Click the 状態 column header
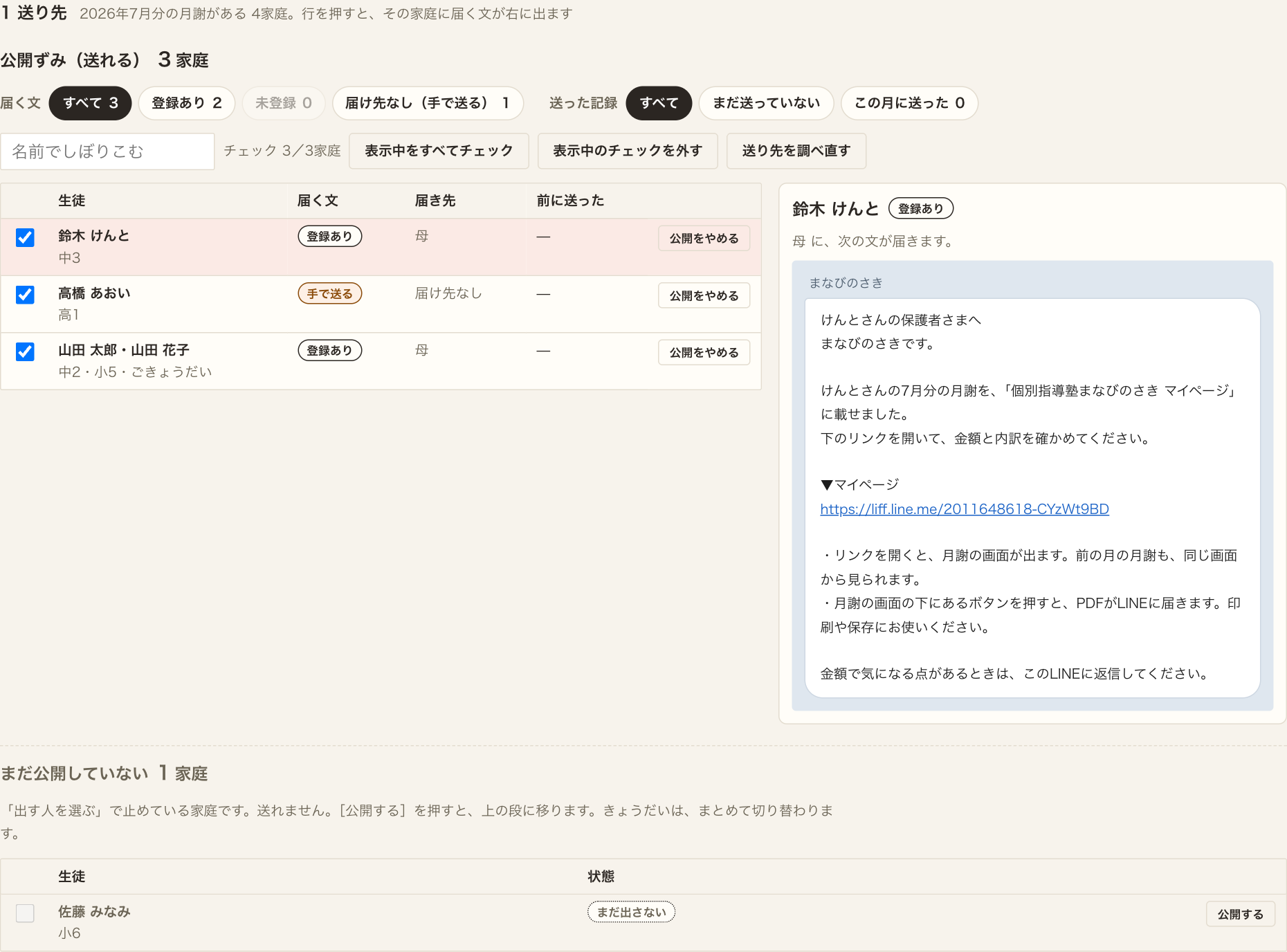The width and height of the screenshot is (1287, 952). [x=601, y=877]
